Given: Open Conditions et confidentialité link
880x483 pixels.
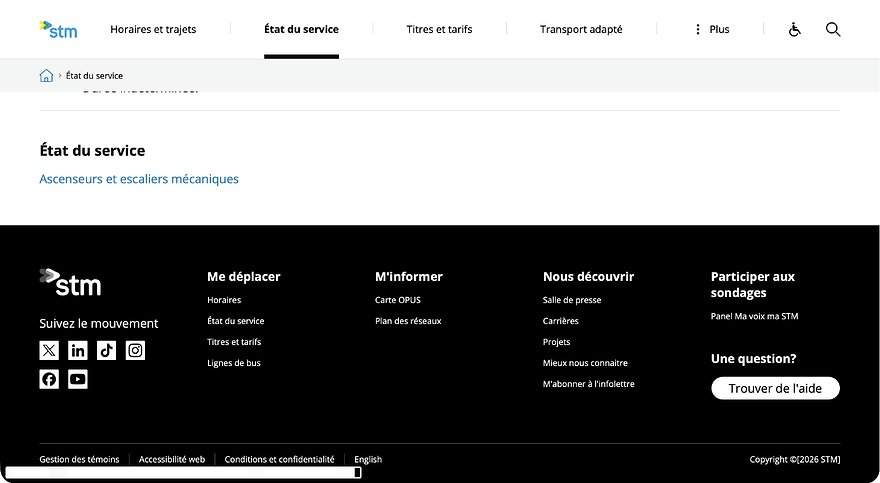Looking at the screenshot, I should [279, 459].
